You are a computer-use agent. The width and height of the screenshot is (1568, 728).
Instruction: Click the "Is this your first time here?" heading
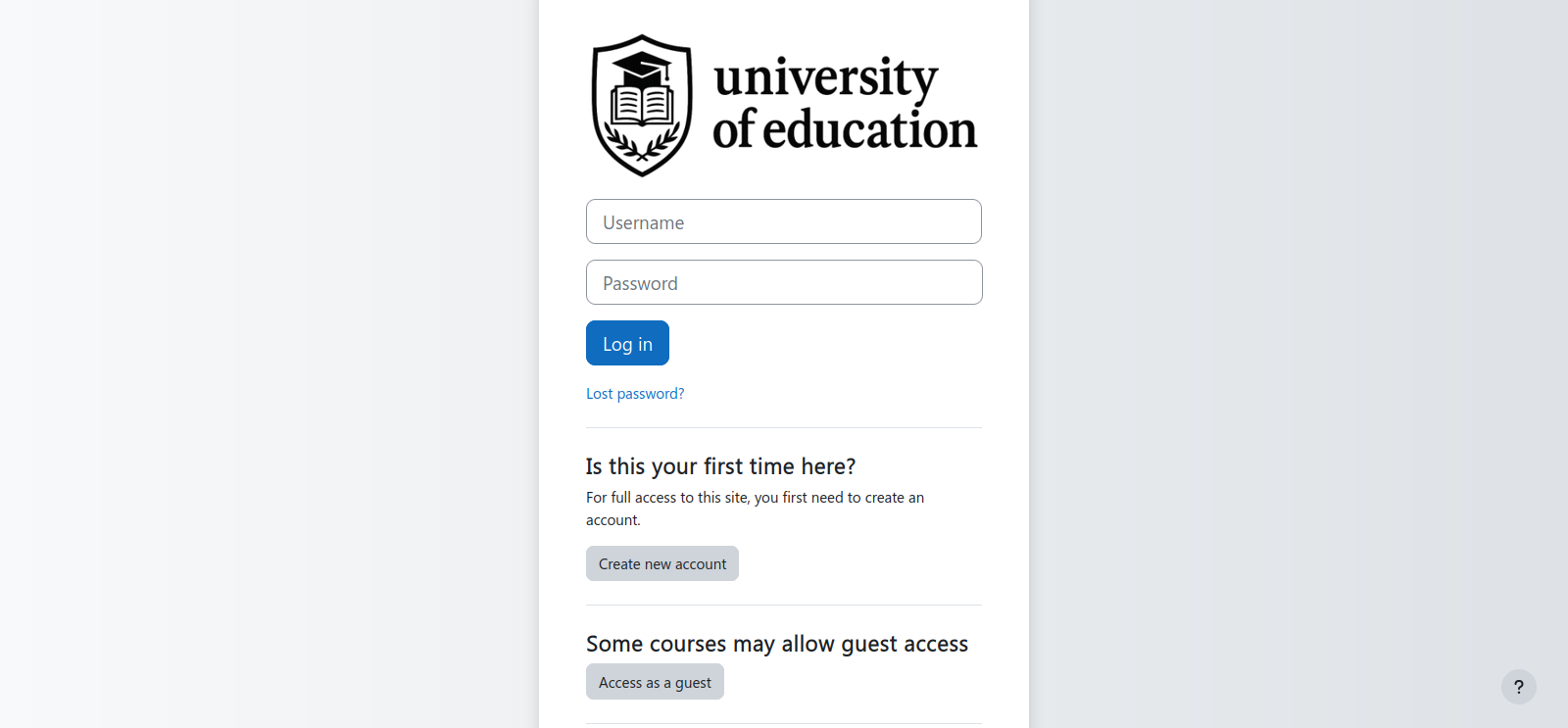coord(720,466)
